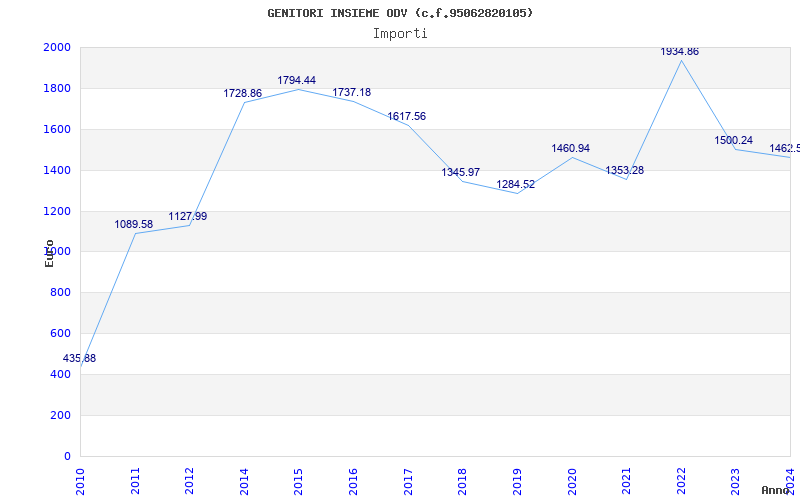Image resolution: width=800 pixels, height=500 pixels.
Task: Select the 1353.28 data label
Action: point(624,170)
